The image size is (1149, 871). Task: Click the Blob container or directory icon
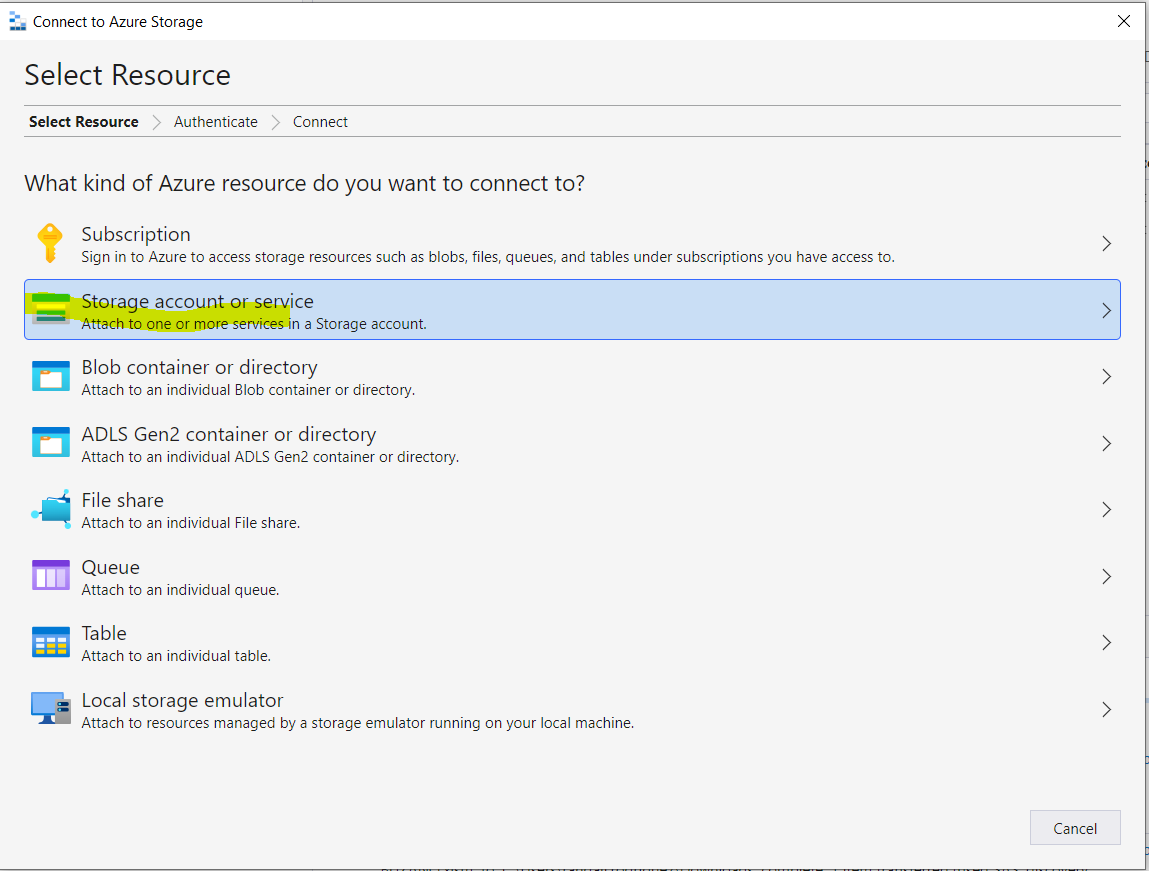pos(51,376)
